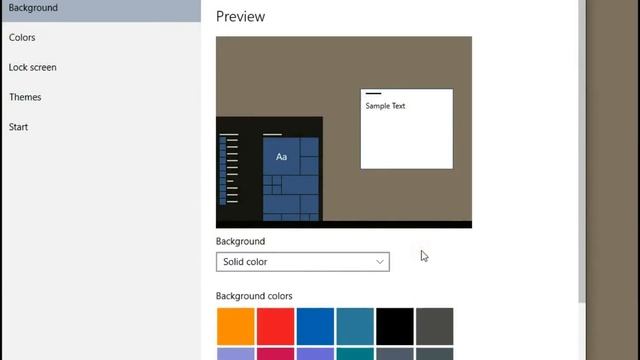Open the Start settings page
This screenshot has height=360, width=640.
tap(101, 127)
